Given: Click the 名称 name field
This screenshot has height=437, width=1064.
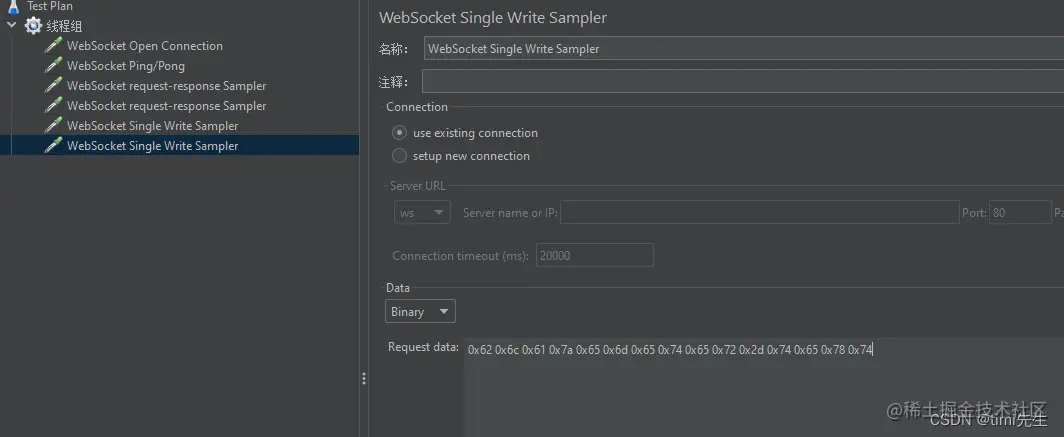Looking at the screenshot, I should [x=743, y=49].
